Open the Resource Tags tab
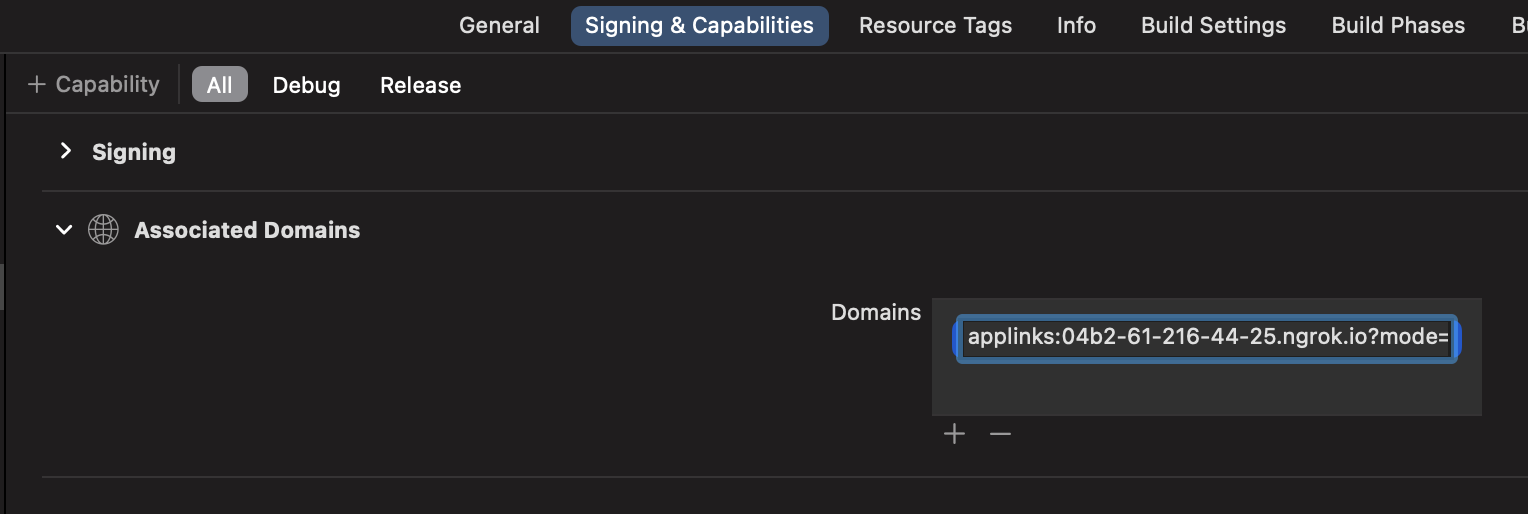 pos(935,26)
